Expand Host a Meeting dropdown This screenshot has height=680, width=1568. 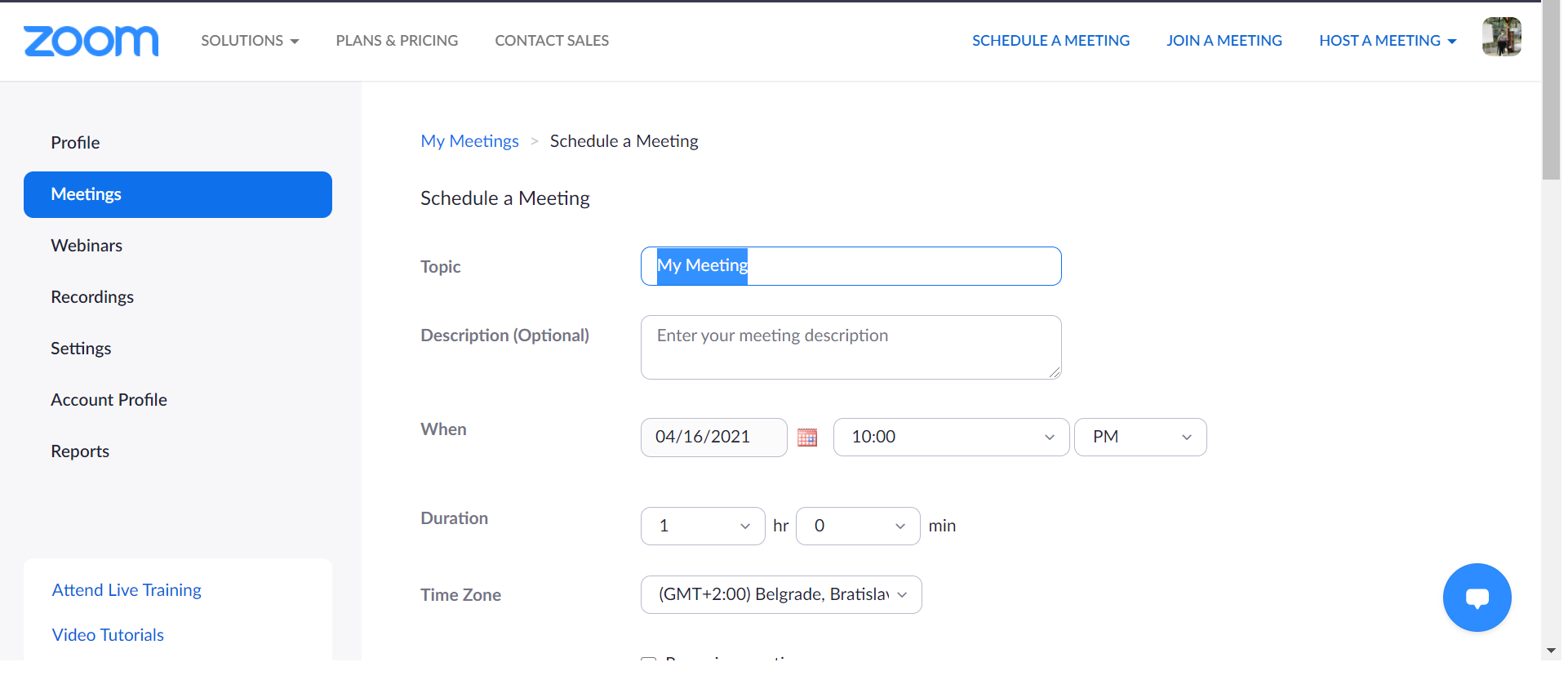click(x=1388, y=41)
